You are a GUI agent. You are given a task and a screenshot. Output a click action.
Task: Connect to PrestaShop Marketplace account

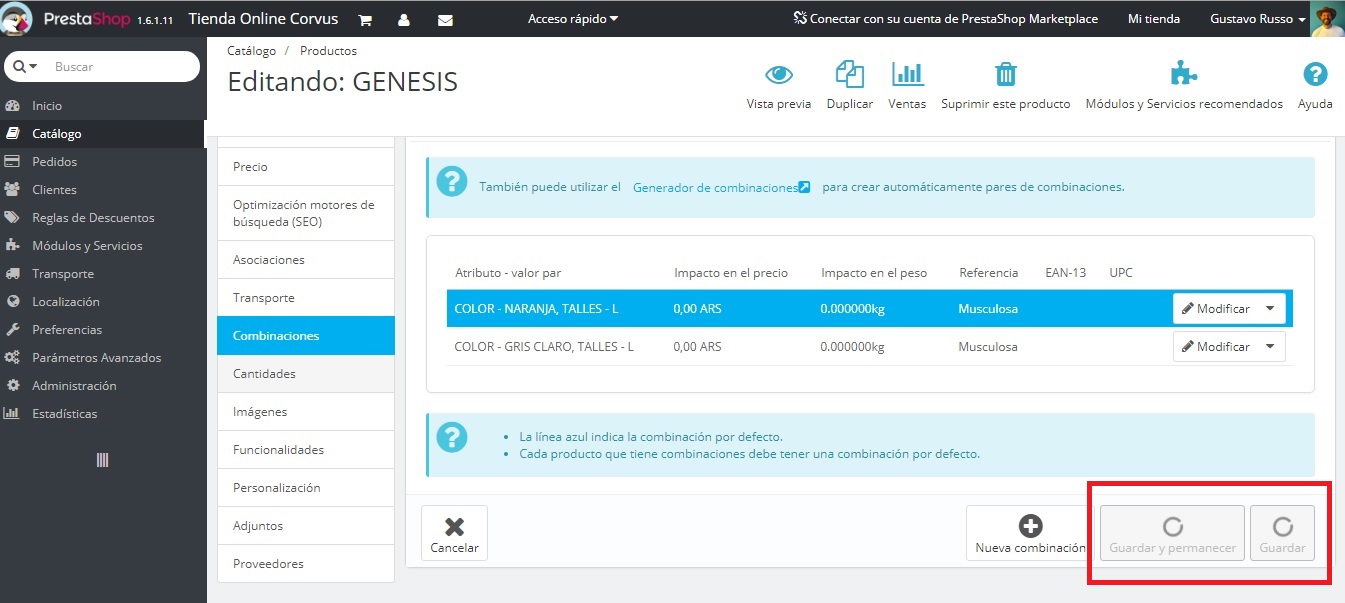(945, 19)
